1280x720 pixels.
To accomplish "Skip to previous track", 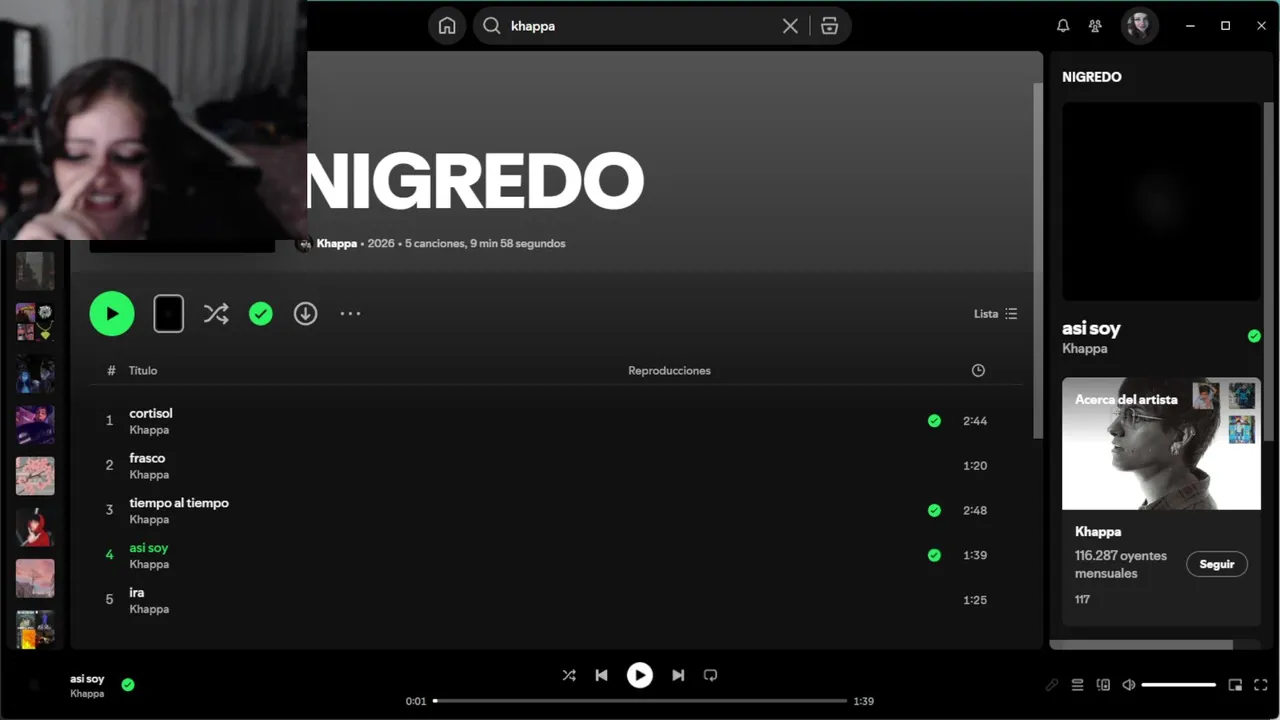I will pos(601,675).
